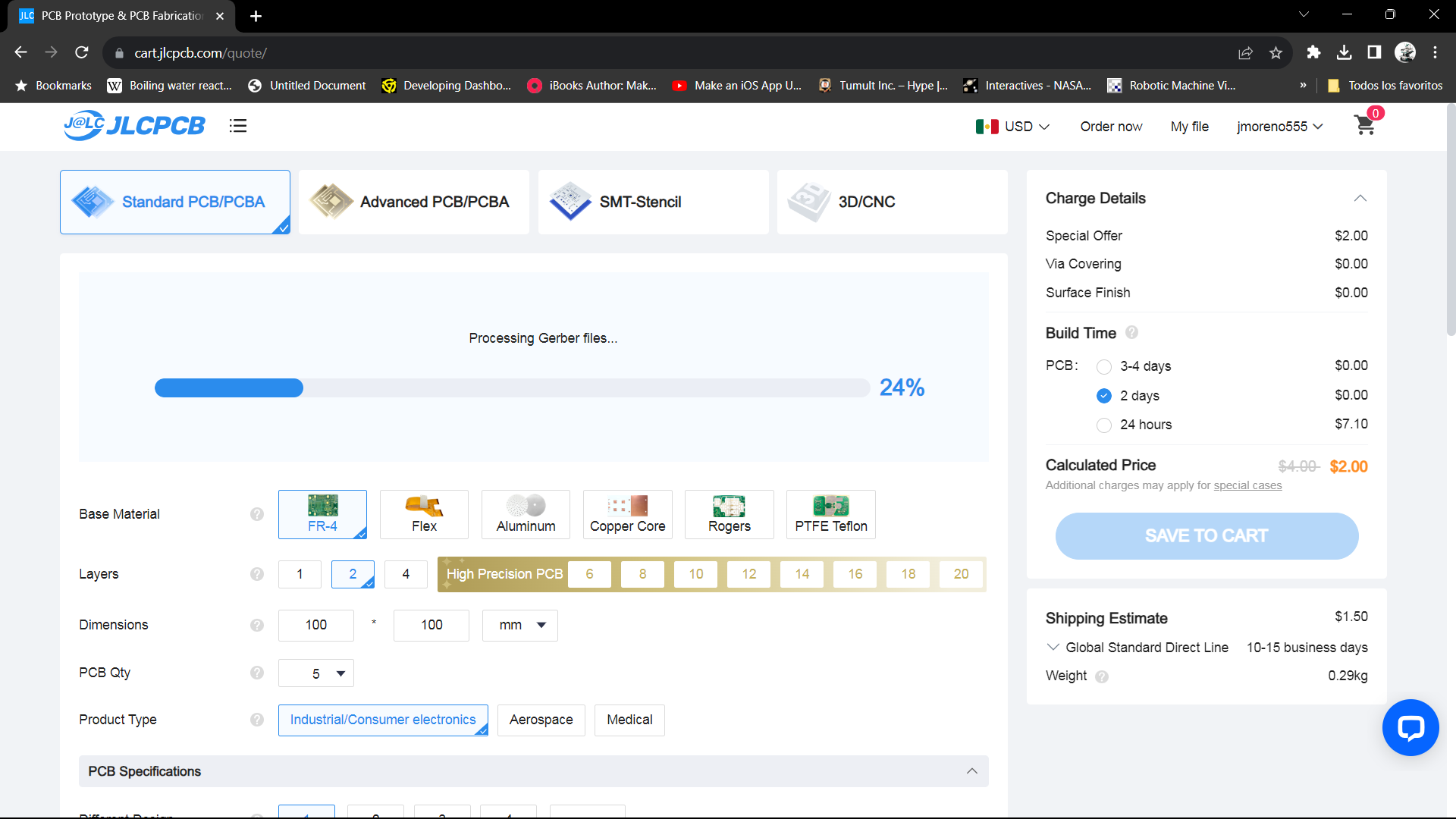Click the Base Material help question icon

click(257, 514)
